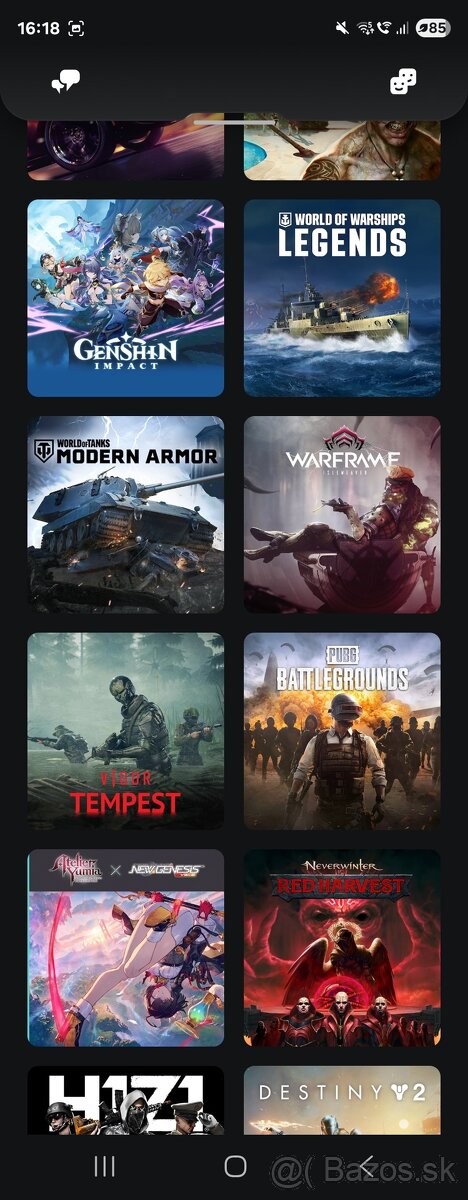This screenshot has width=468, height=1200.
Task: Open World of Warships Legends tile
Action: pyautogui.click(x=342, y=298)
